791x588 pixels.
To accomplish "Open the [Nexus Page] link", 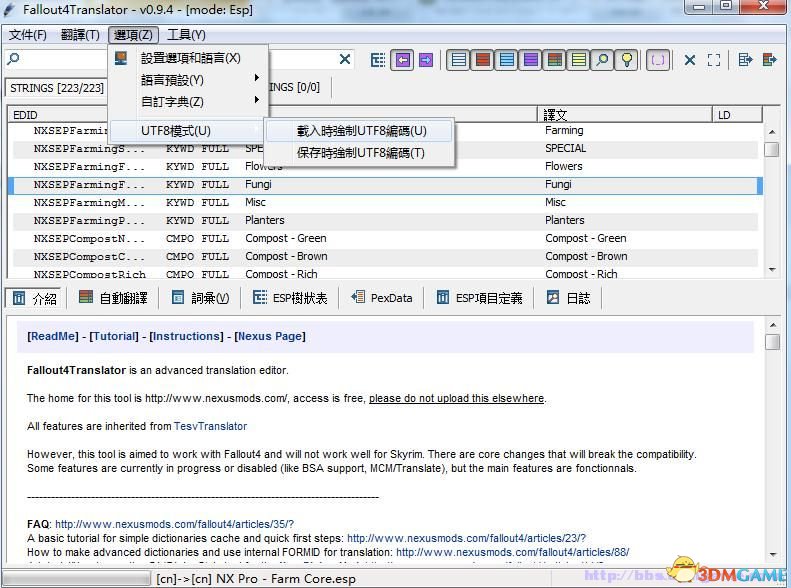I will 270,336.
